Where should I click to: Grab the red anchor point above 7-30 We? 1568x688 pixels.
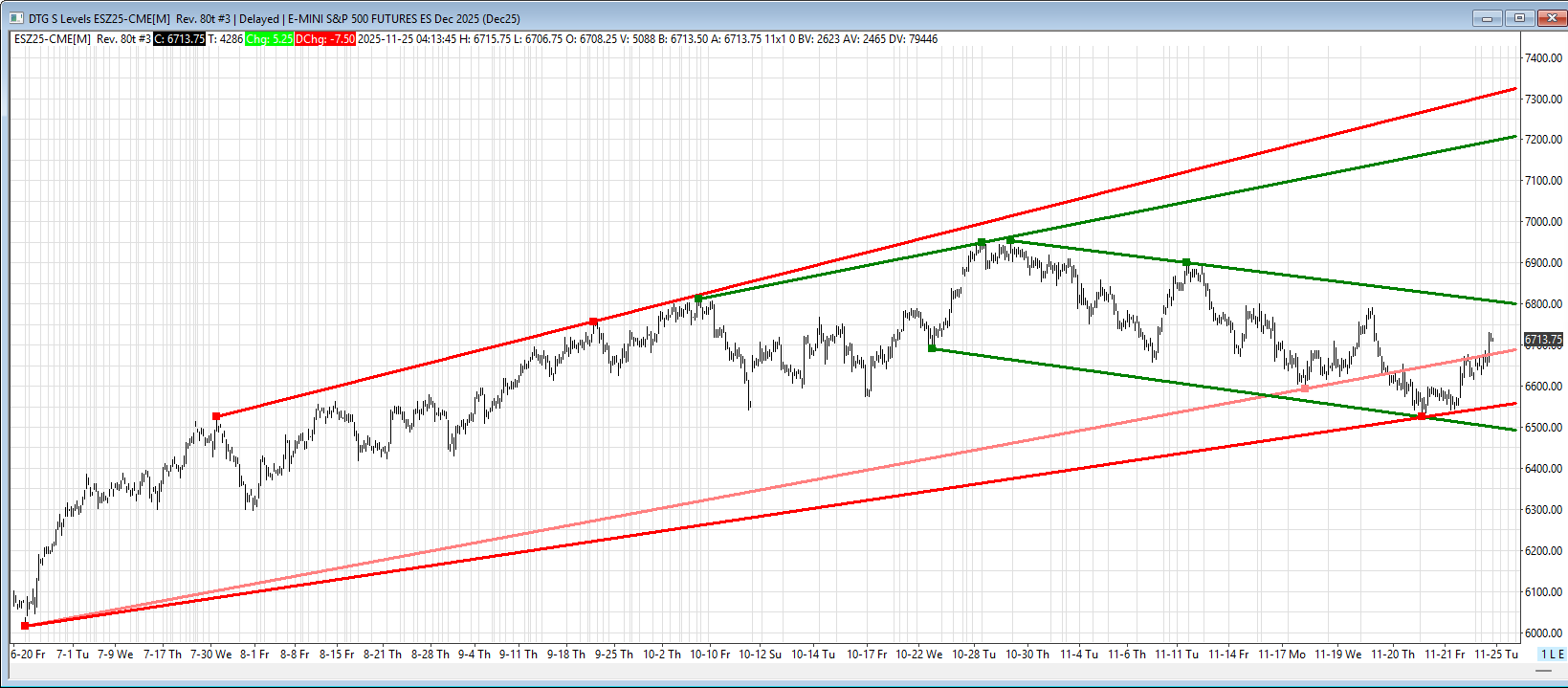pos(216,416)
